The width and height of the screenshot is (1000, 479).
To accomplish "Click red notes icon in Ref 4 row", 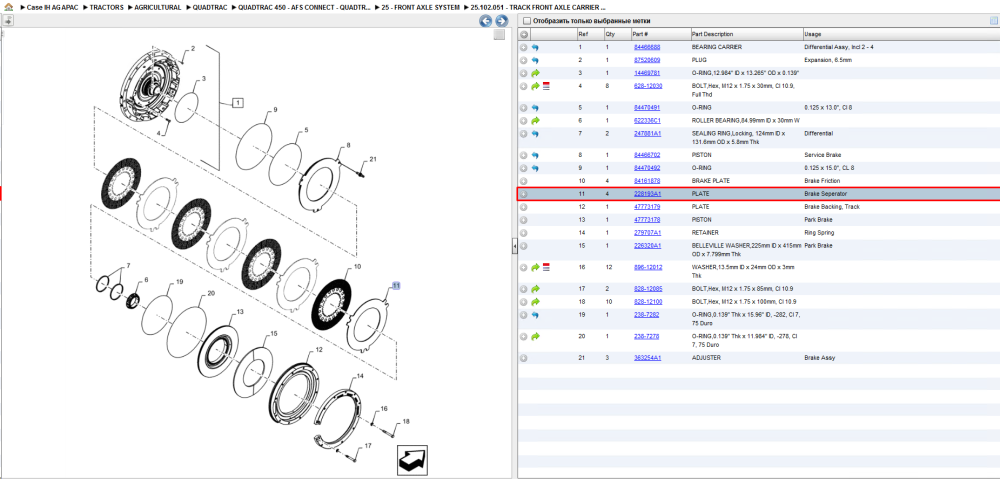I will pyautogui.click(x=546, y=85).
